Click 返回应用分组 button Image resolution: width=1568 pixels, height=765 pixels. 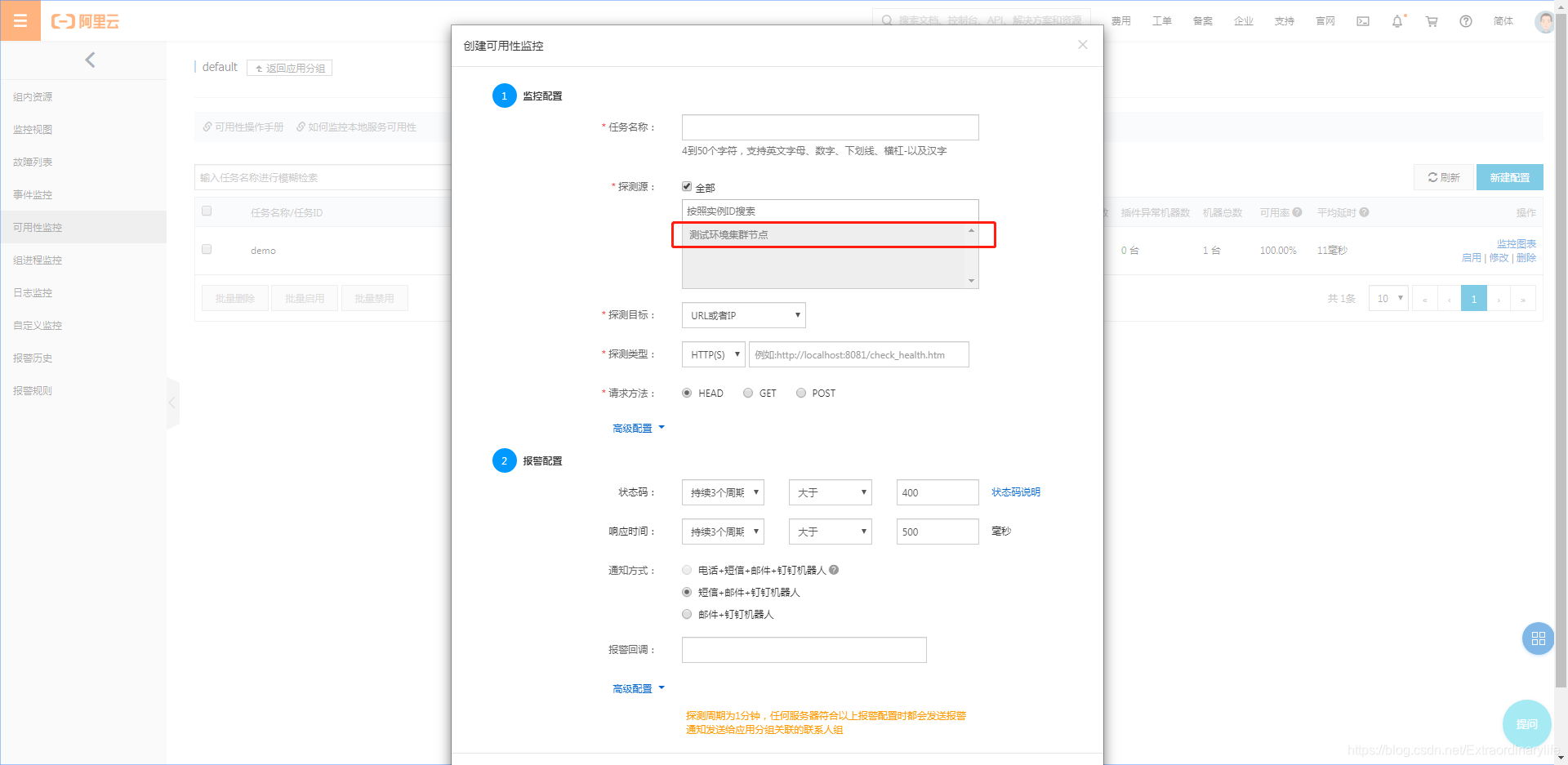point(290,68)
